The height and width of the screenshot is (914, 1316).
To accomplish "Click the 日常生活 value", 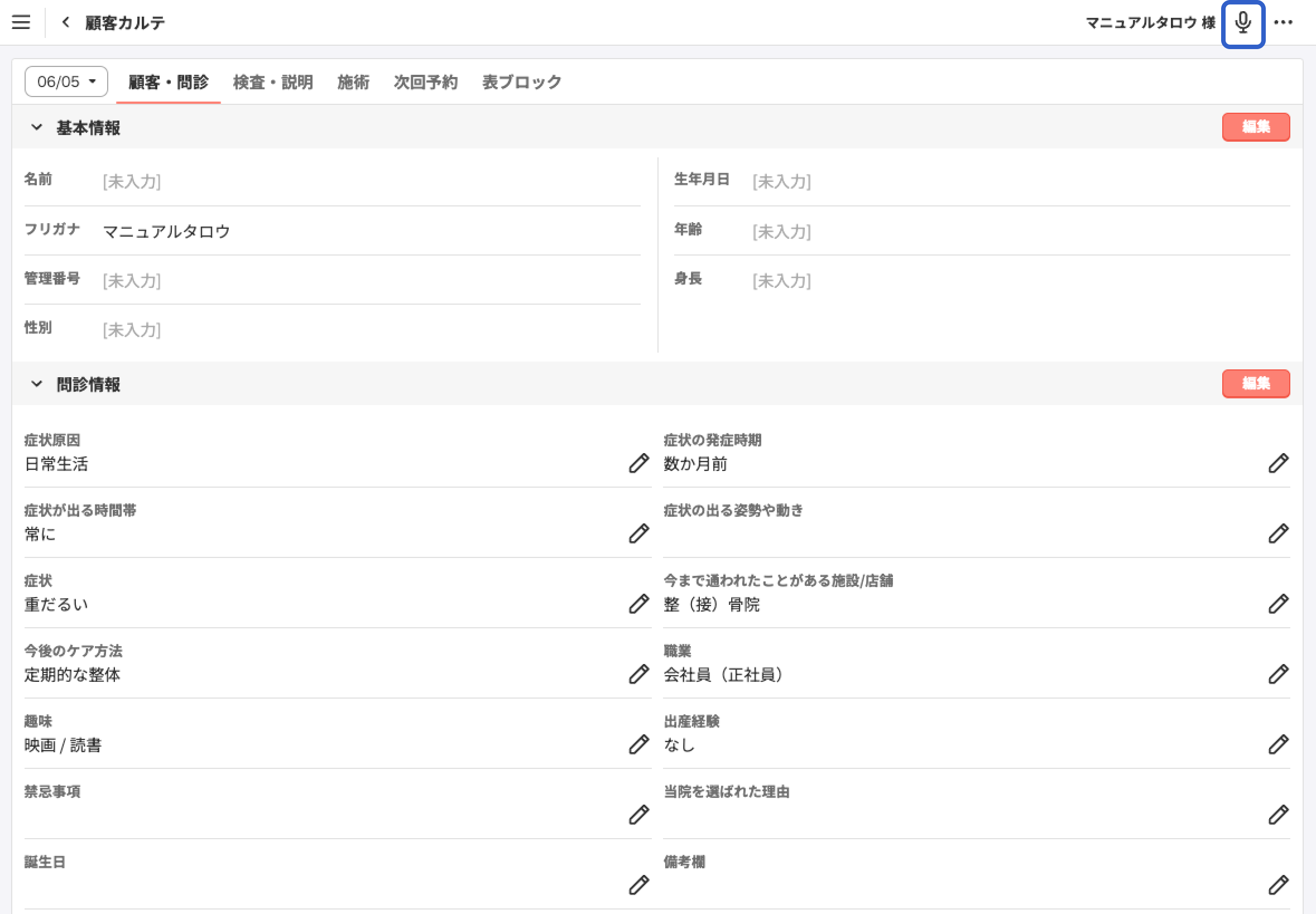I will coord(56,464).
